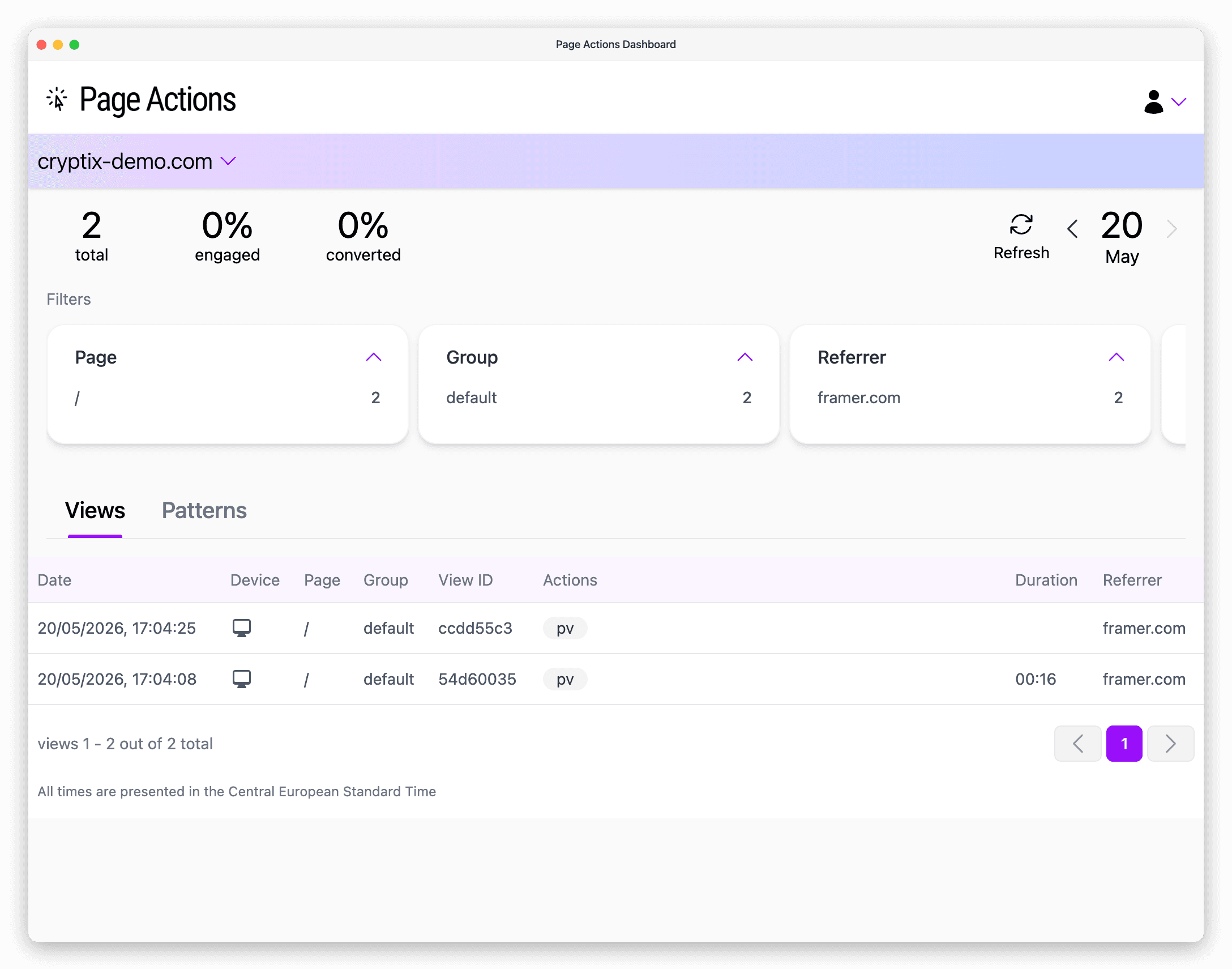Maximize window with green button
This screenshot has width=1232, height=969.
coord(74,44)
